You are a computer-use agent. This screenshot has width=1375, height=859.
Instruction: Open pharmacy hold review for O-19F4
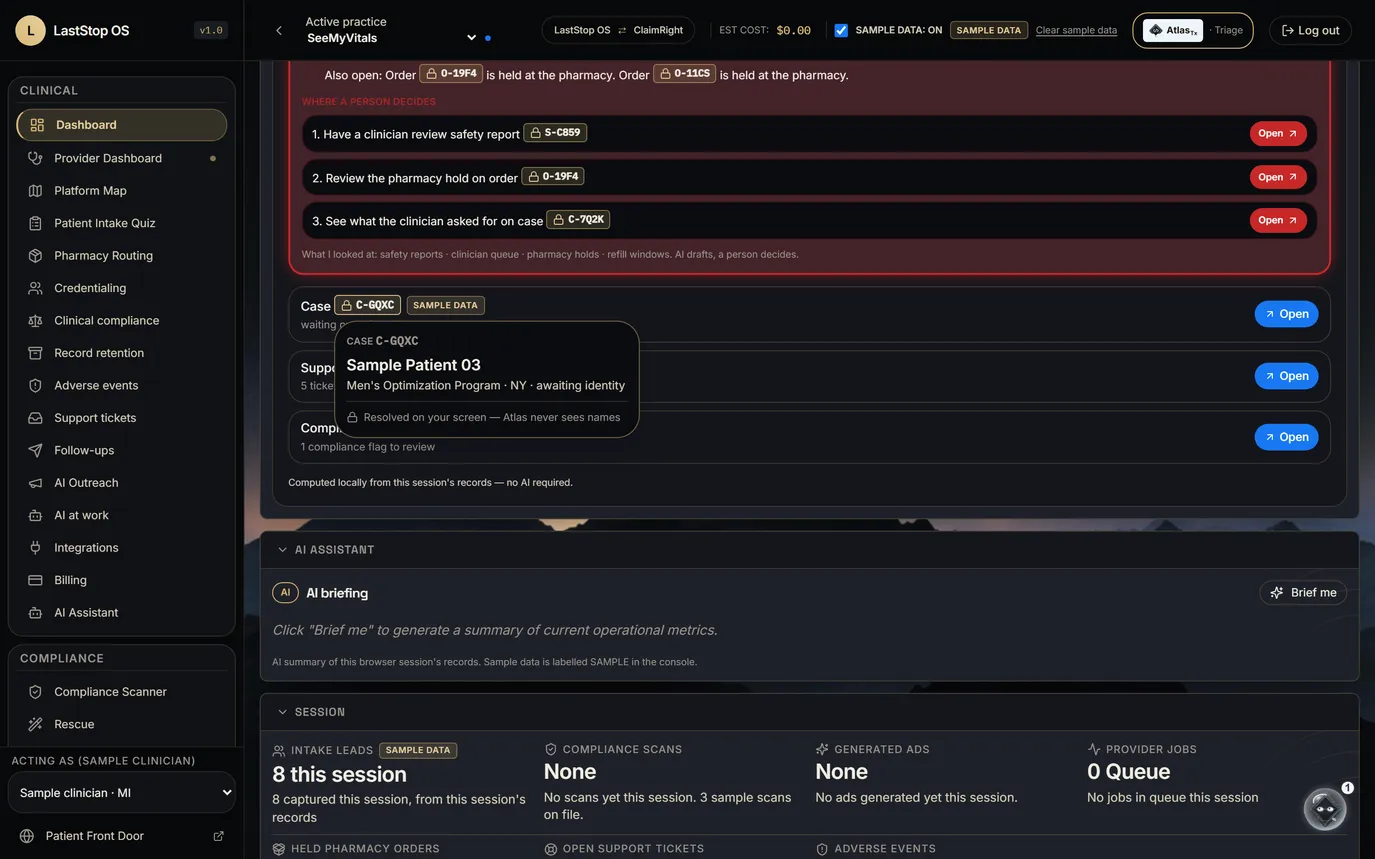(x=1278, y=177)
